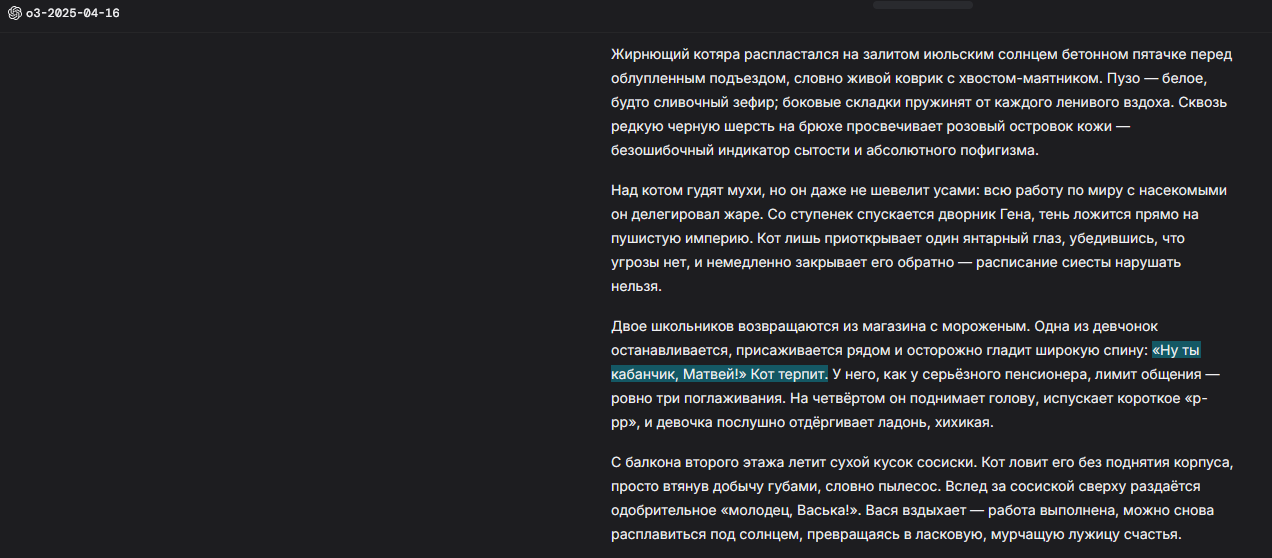Click the highlighted text «Ну ты кабанчик, Матвей!» Кот терпит.
The image size is (1272, 558).
[x=719, y=374]
